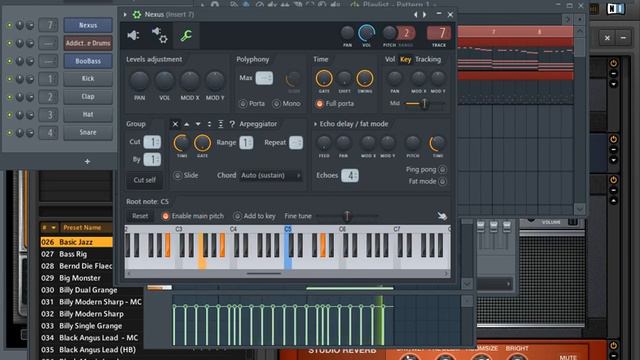Screen dimensions: 640x360
Task: Select preset 027 Bass Rig
Action: (76, 254)
